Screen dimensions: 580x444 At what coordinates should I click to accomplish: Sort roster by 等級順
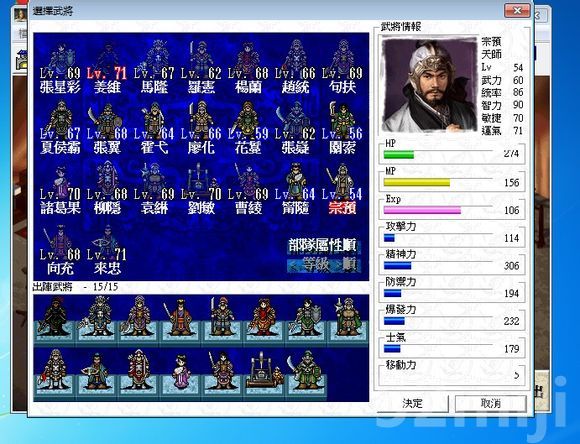coord(323,265)
